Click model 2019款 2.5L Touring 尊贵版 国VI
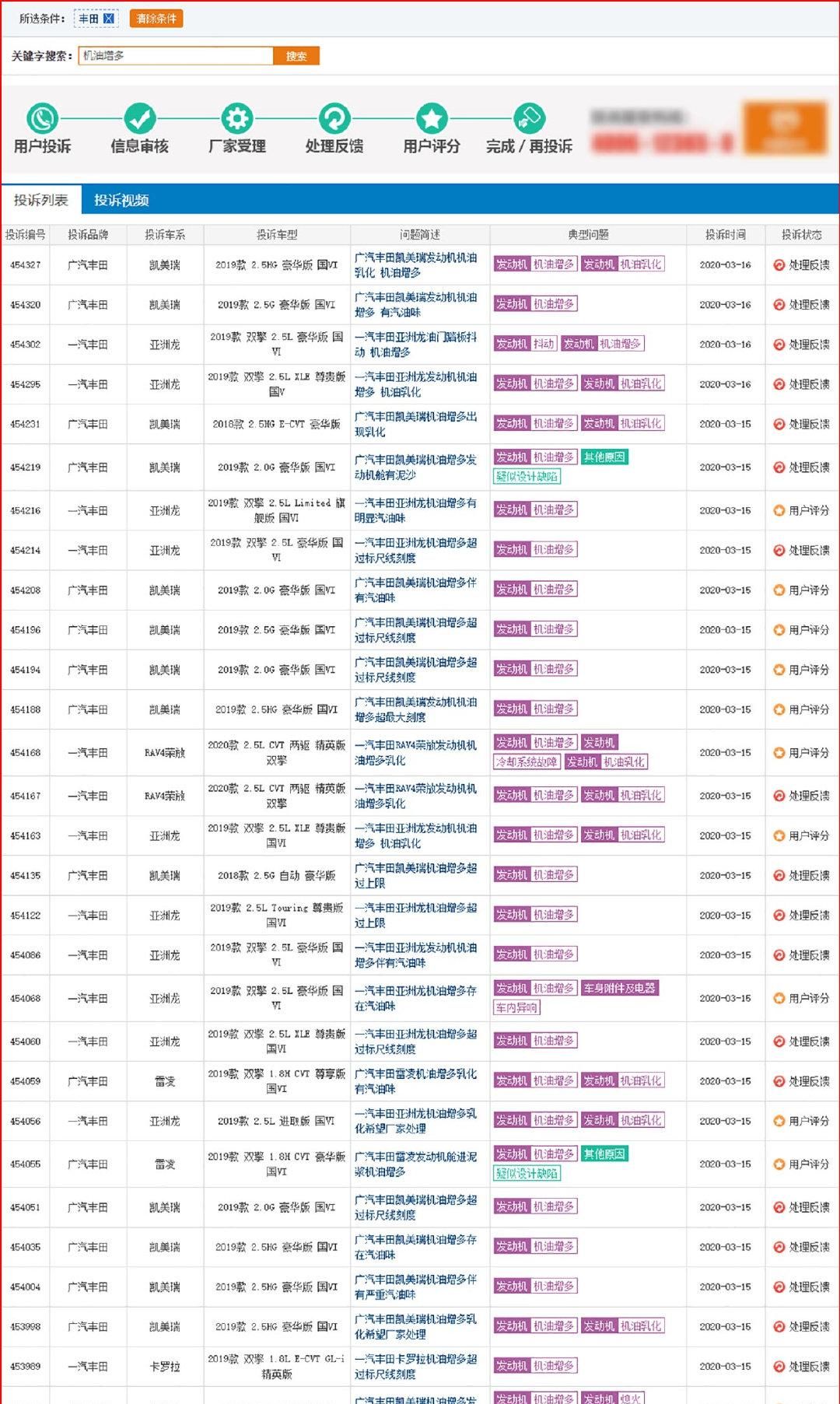Screen dimensions: 840x1404 coord(277,916)
